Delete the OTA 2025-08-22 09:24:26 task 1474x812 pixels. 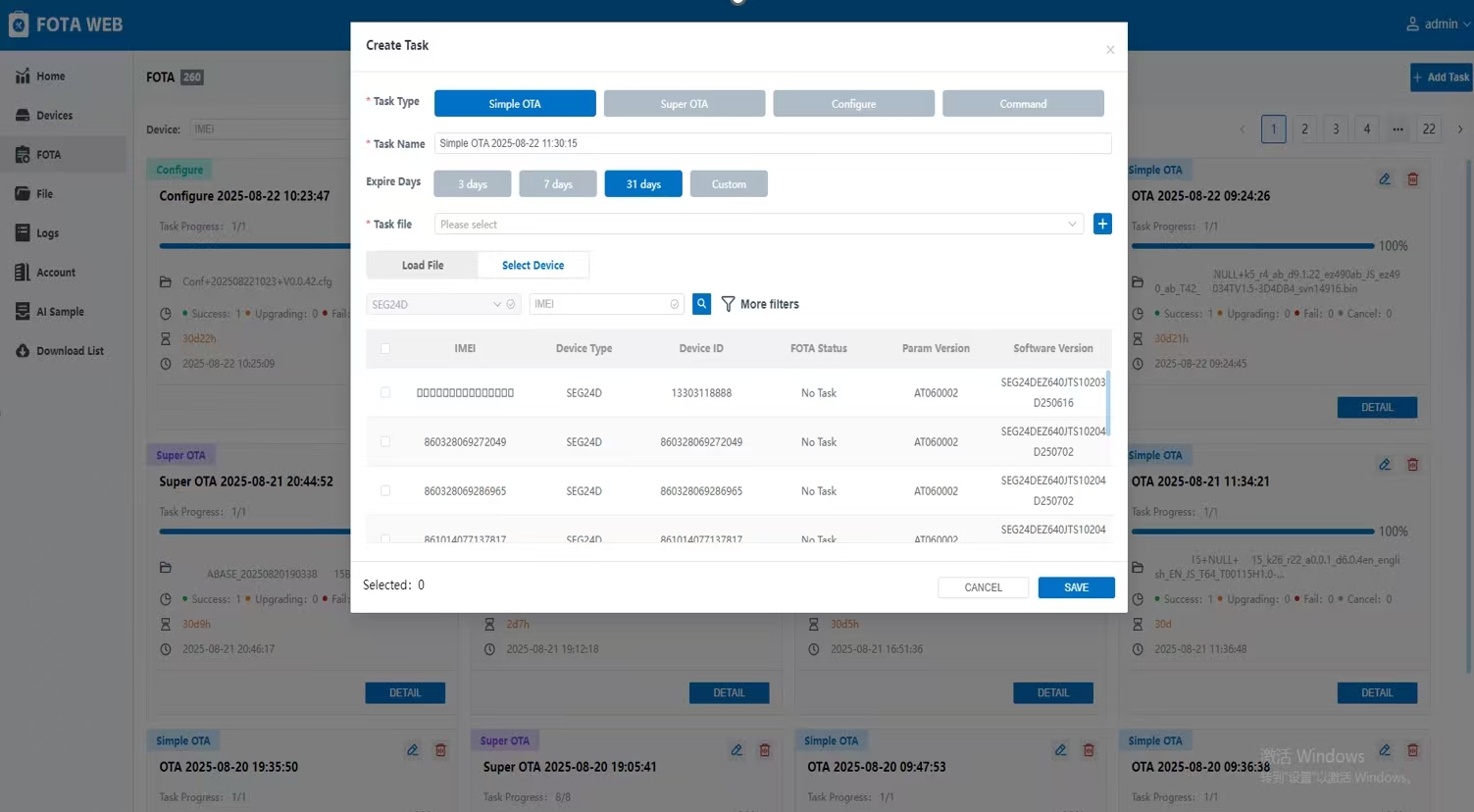[1413, 179]
